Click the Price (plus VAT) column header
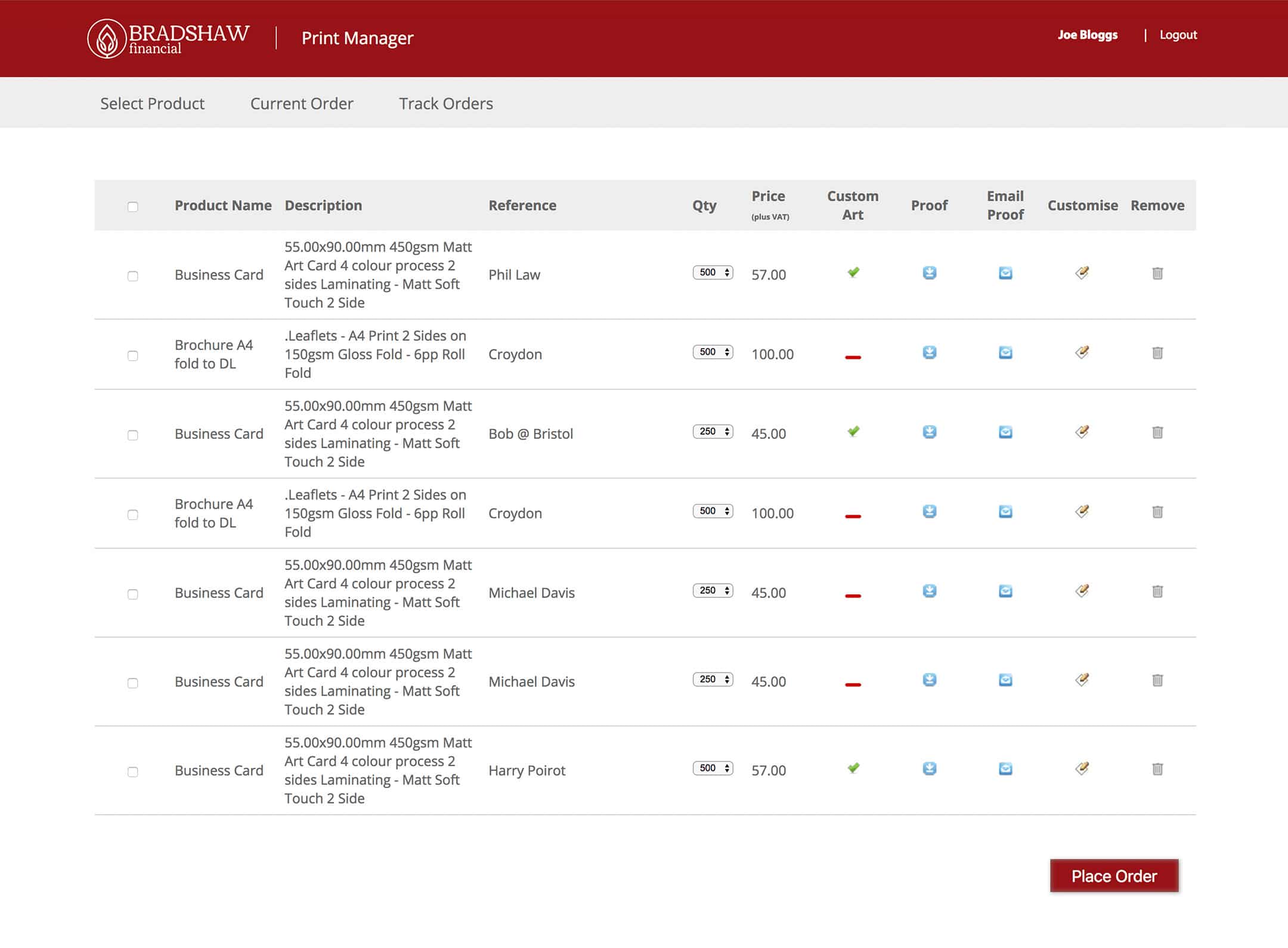This screenshot has height=948, width=1288. point(770,205)
